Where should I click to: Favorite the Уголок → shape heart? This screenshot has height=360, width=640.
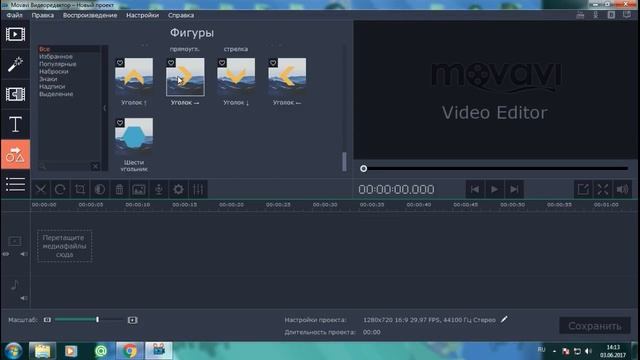click(x=171, y=63)
